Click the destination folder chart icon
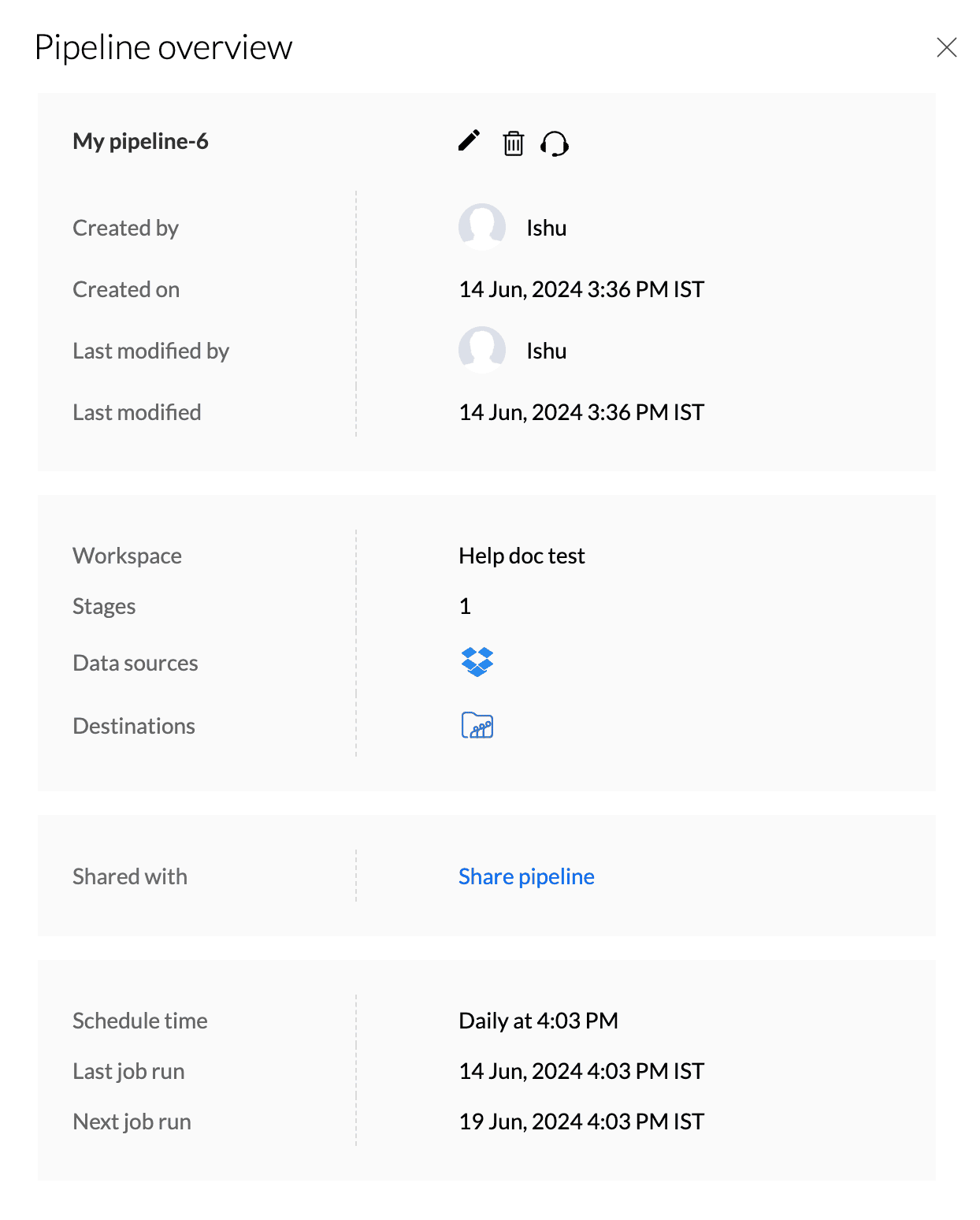Image resolution: width=980 pixels, height=1220 pixels. [477, 725]
